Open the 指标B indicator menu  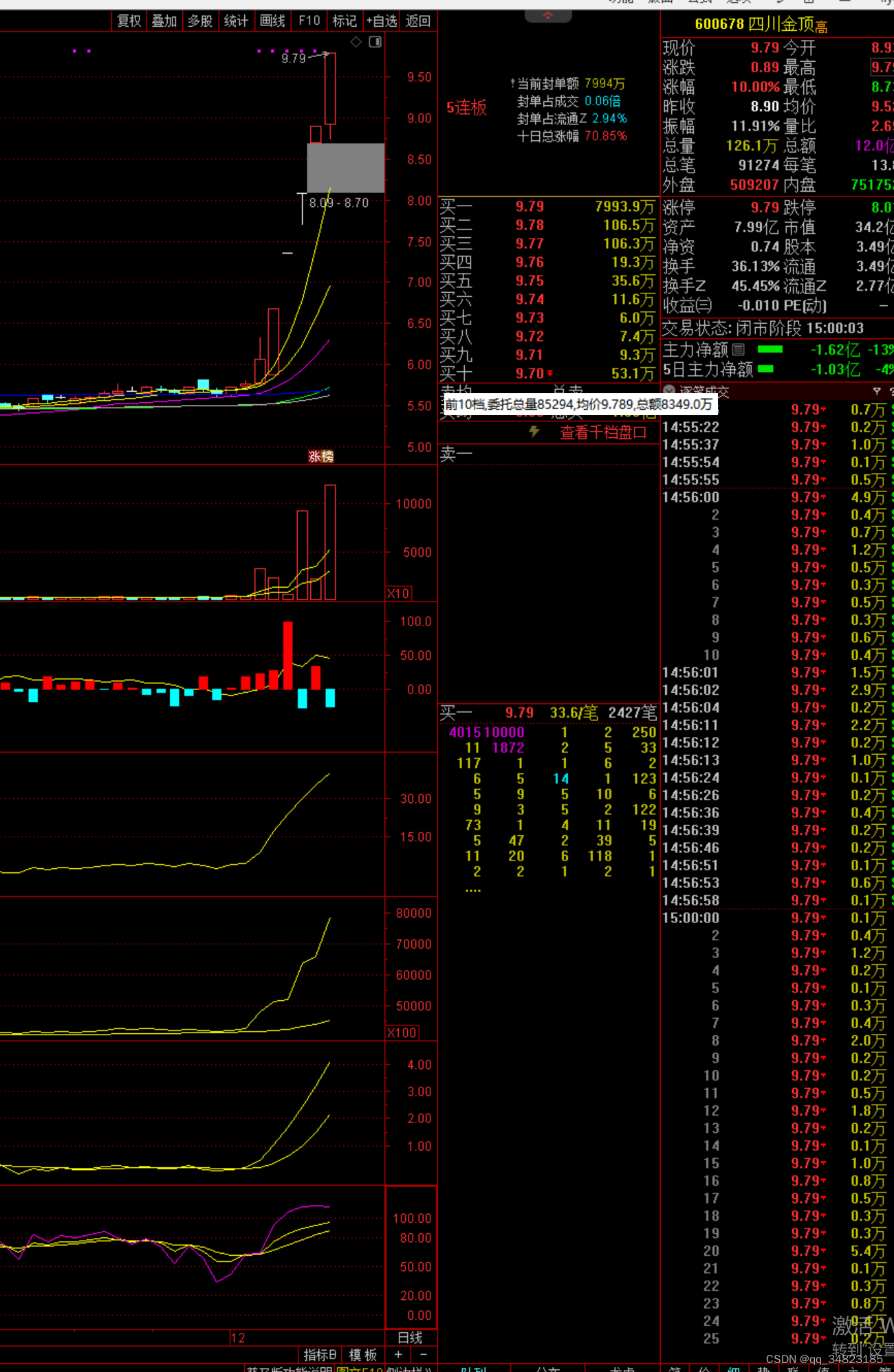[x=320, y=1355]
